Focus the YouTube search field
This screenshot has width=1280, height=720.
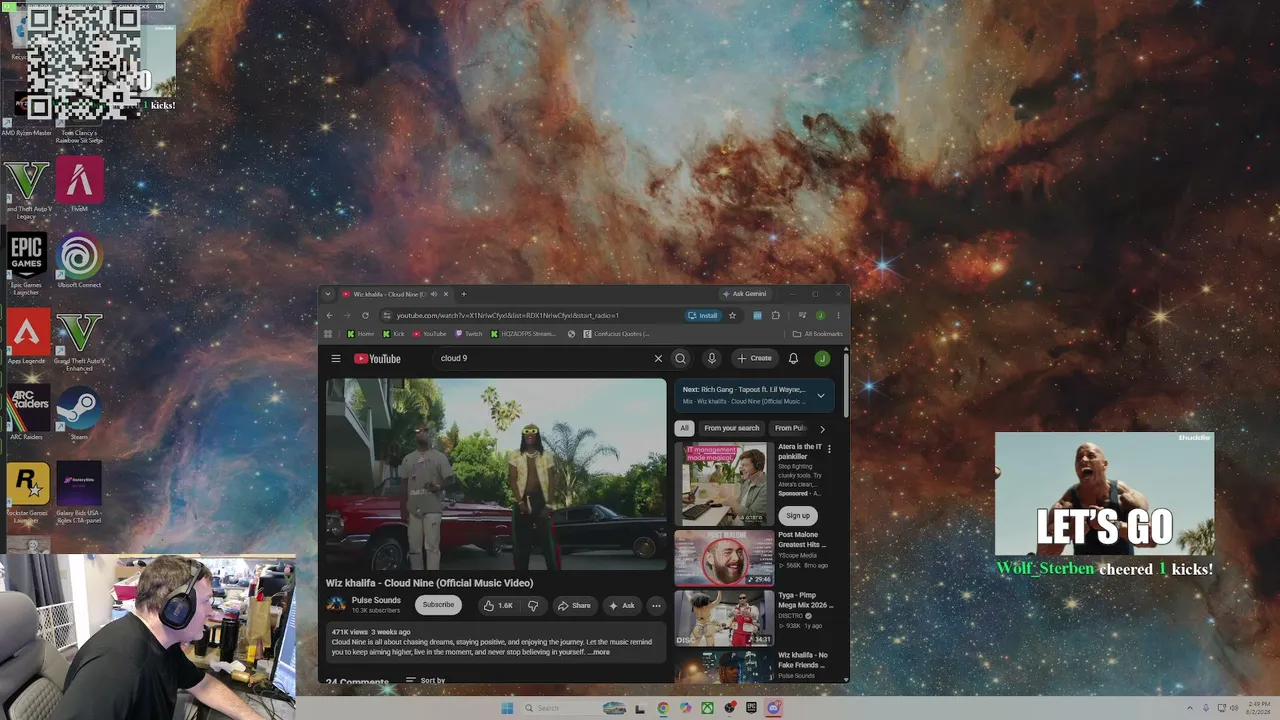point(543,359)
